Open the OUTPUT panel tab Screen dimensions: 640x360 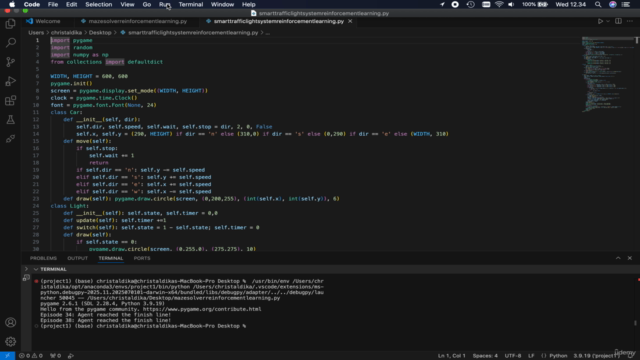(78, 258)
